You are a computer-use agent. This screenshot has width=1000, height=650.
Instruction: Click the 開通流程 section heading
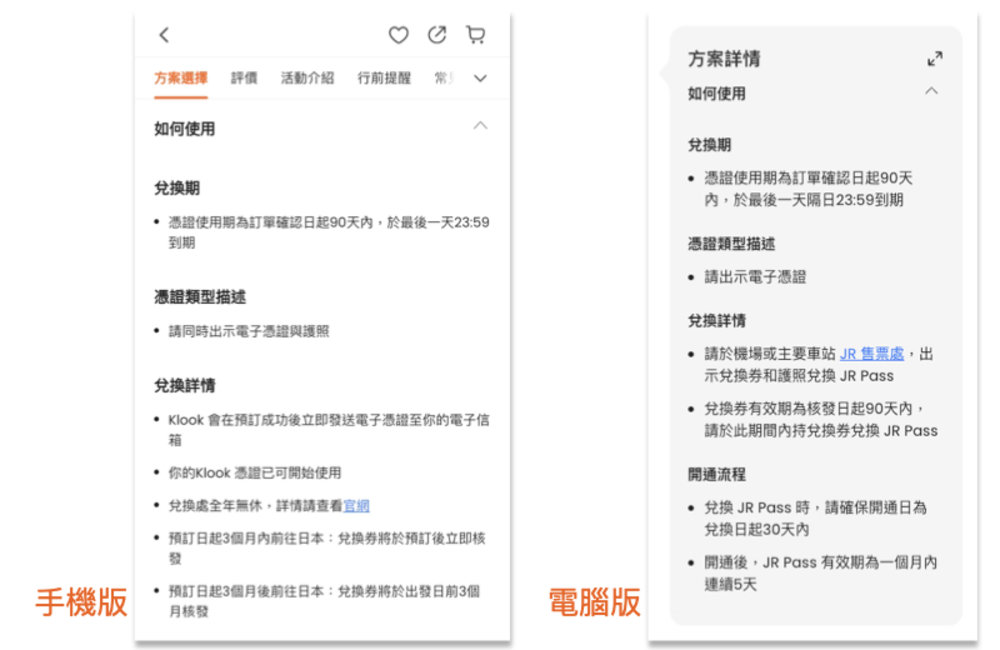716,474
